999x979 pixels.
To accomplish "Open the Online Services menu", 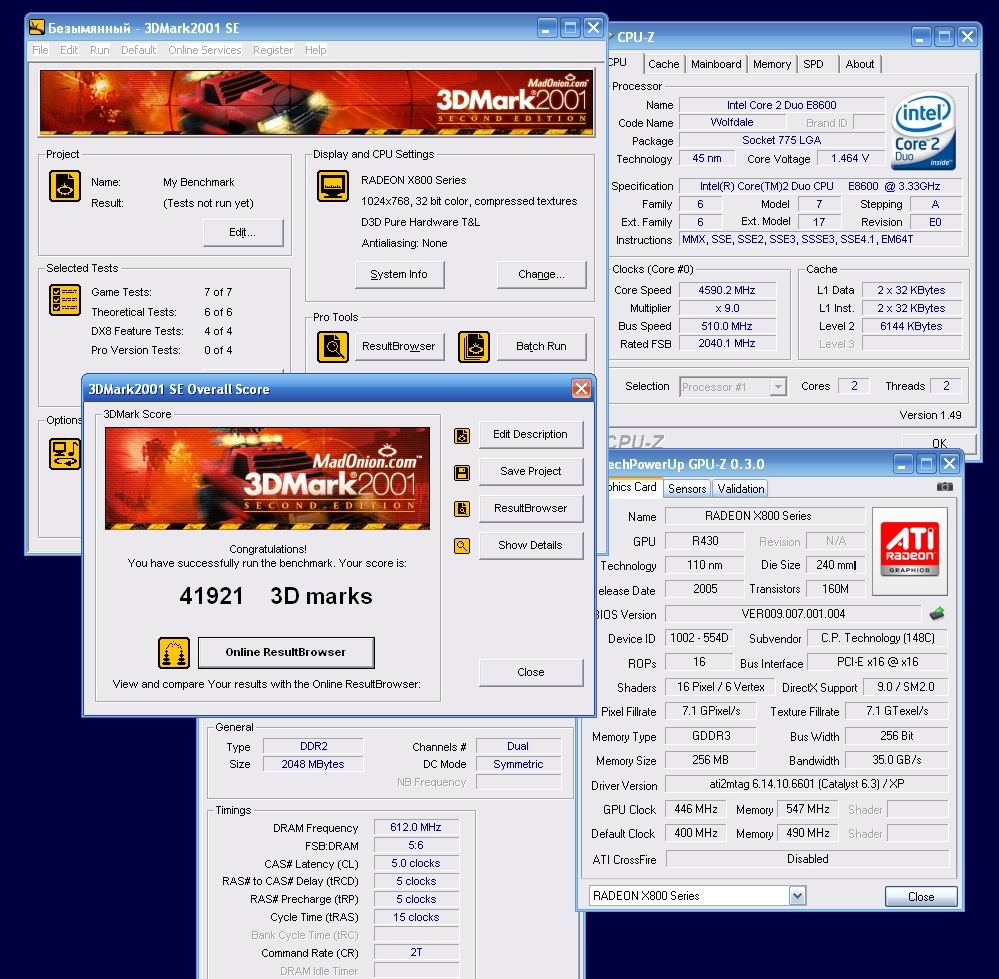I will point(205,50).
